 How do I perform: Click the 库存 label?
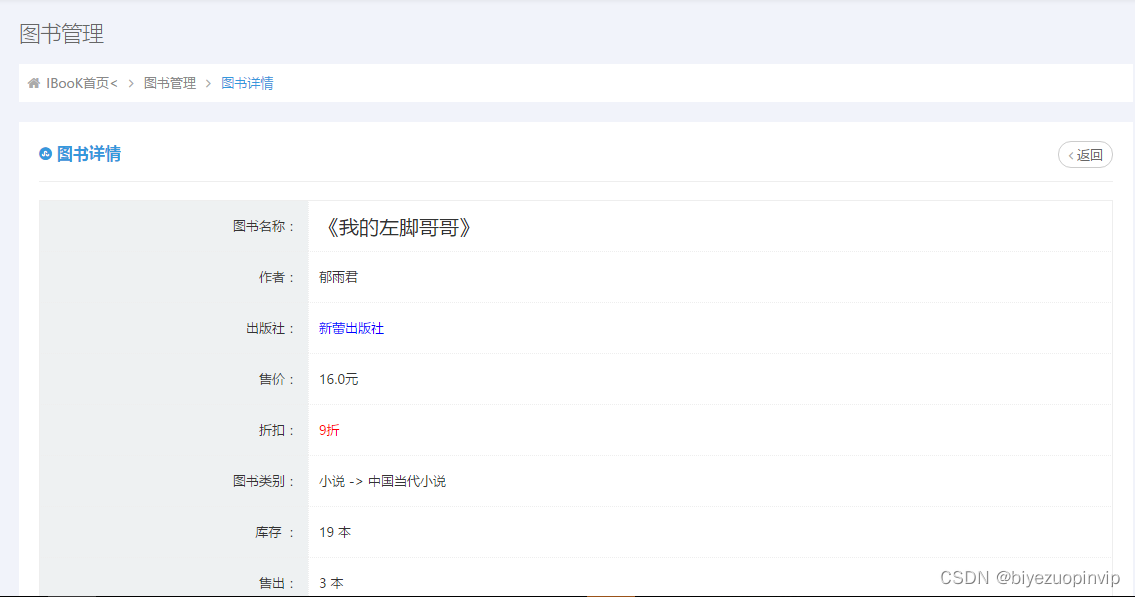click(275, 533)
